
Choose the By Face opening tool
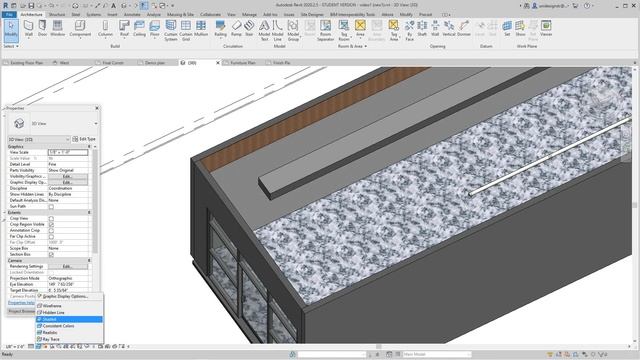(409, 30)
